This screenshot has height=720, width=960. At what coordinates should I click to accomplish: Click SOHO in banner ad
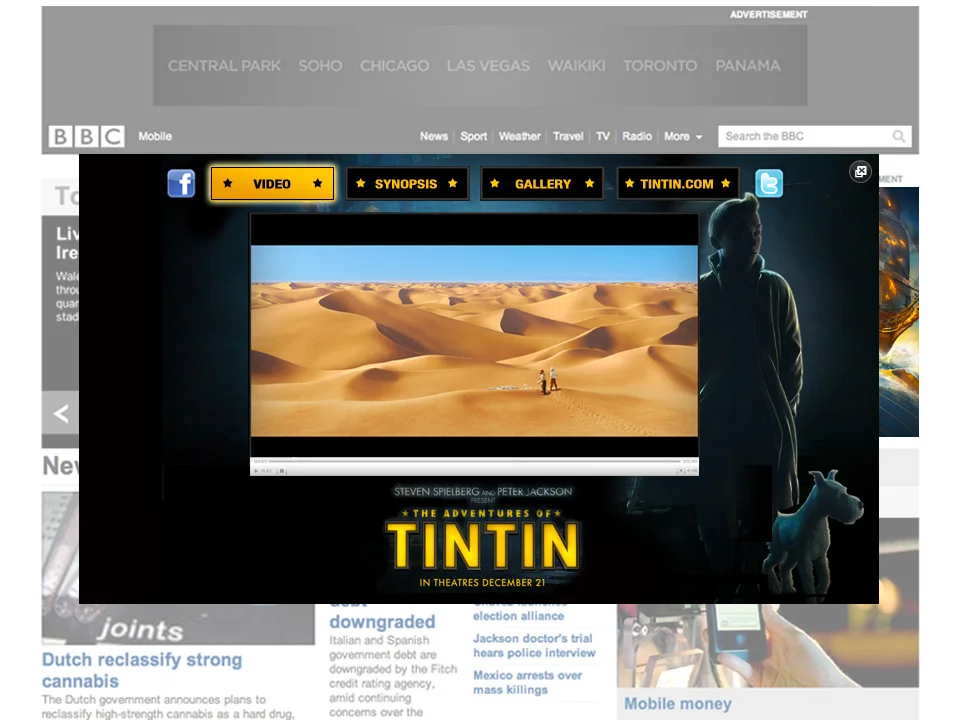(x=320, y=66)
